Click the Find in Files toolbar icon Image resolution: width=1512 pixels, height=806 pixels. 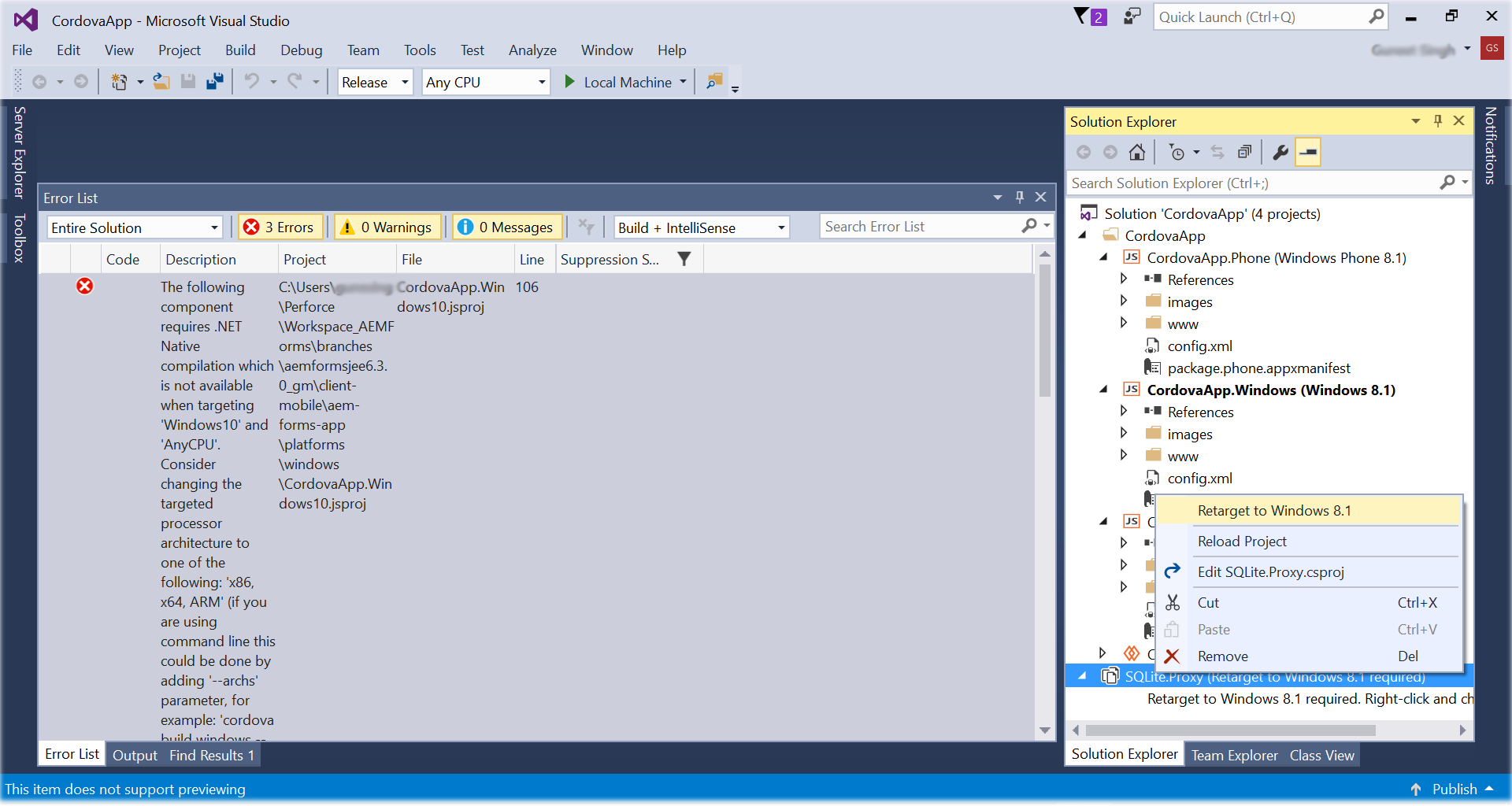pos(715,82)
